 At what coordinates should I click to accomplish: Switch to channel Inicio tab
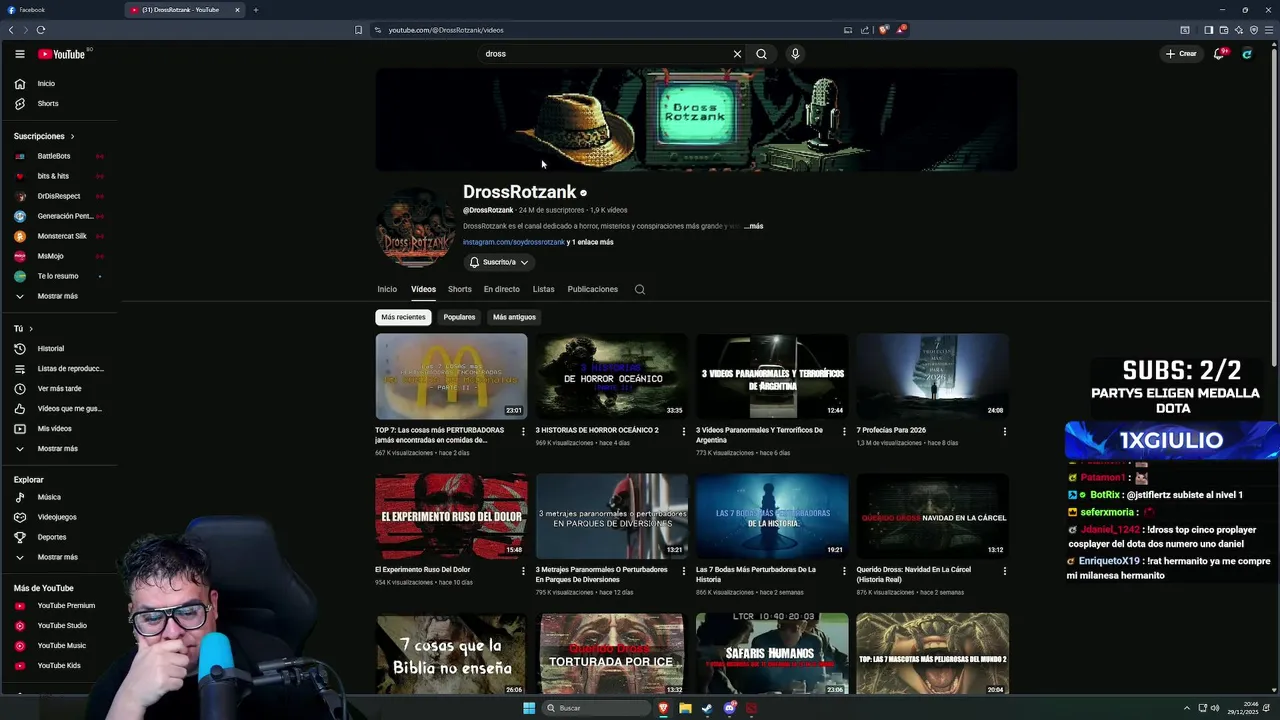[x=387, y=289]
